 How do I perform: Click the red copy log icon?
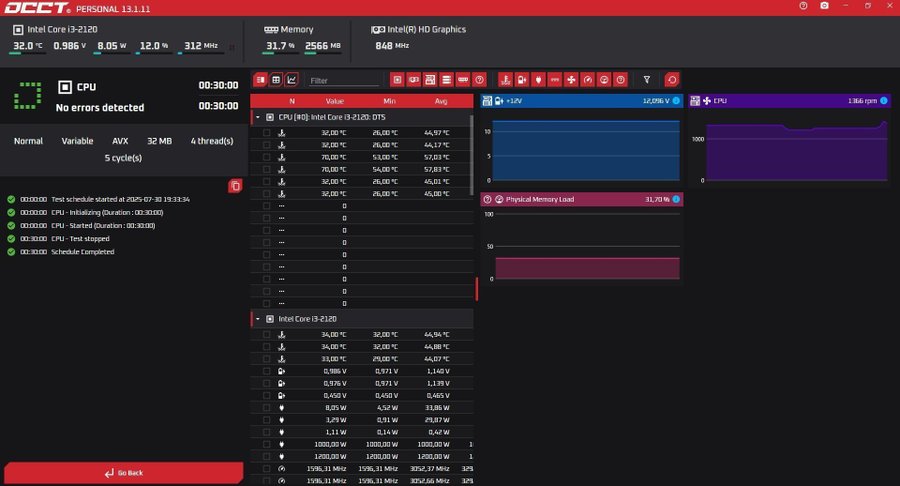point(234,186)
